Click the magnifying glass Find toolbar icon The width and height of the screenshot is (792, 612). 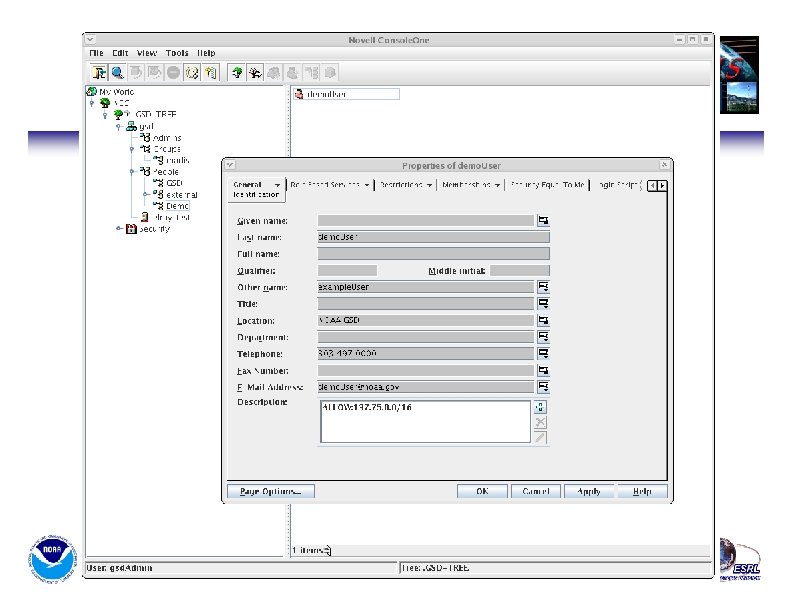pyautogui.click(x=117, y=73)
